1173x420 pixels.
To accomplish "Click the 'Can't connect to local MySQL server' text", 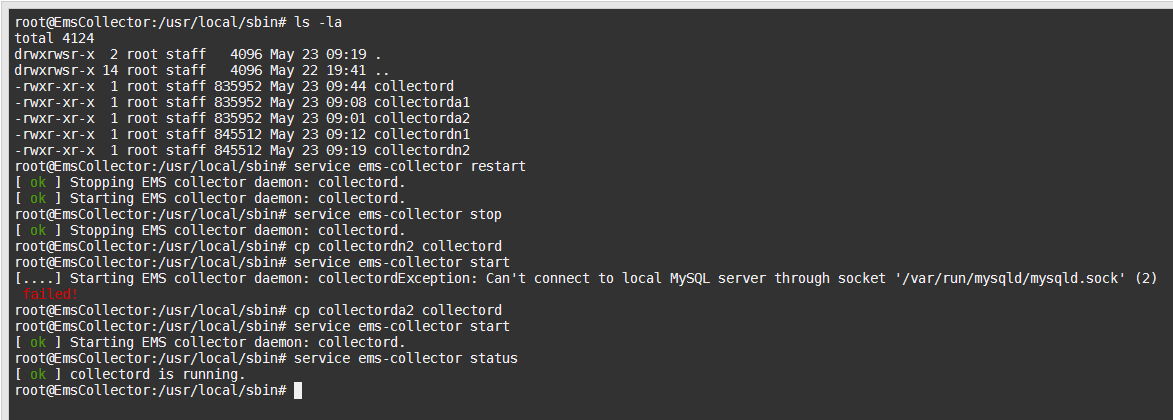I will [626, 279].
